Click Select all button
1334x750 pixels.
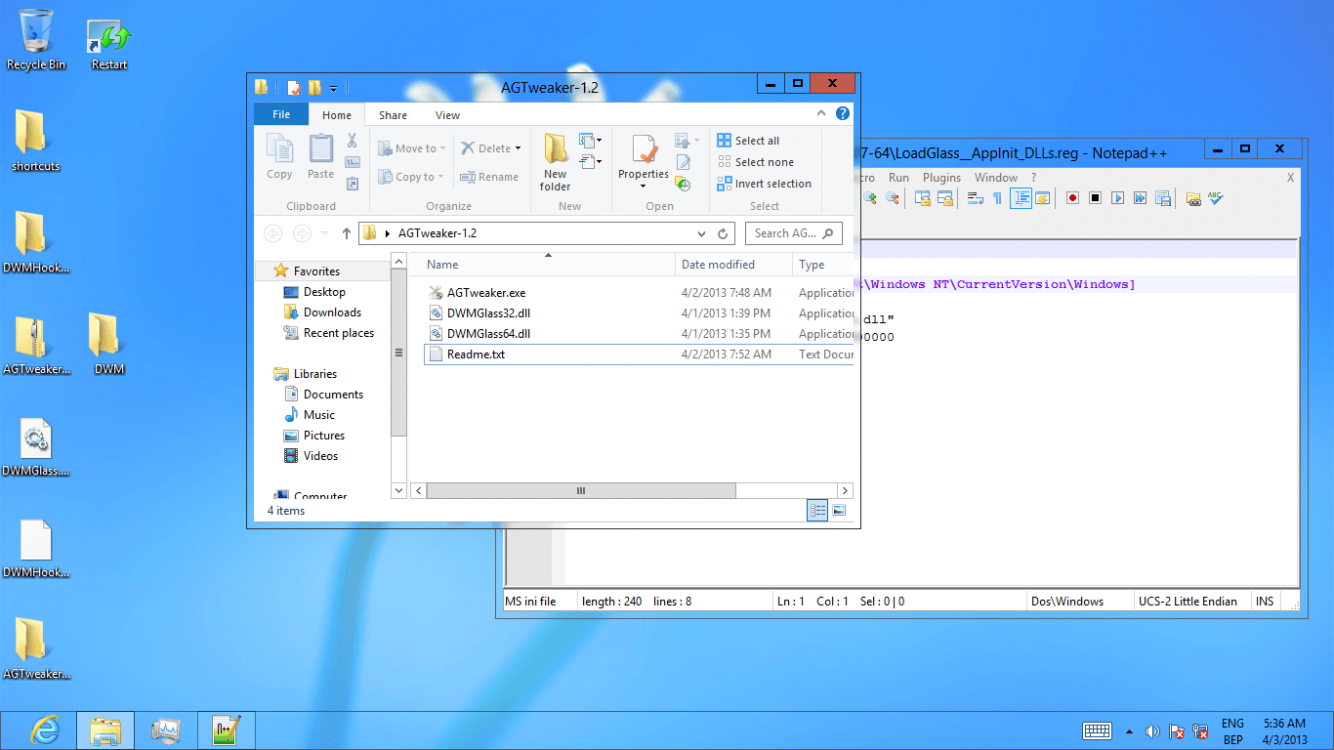coord(748,141)
